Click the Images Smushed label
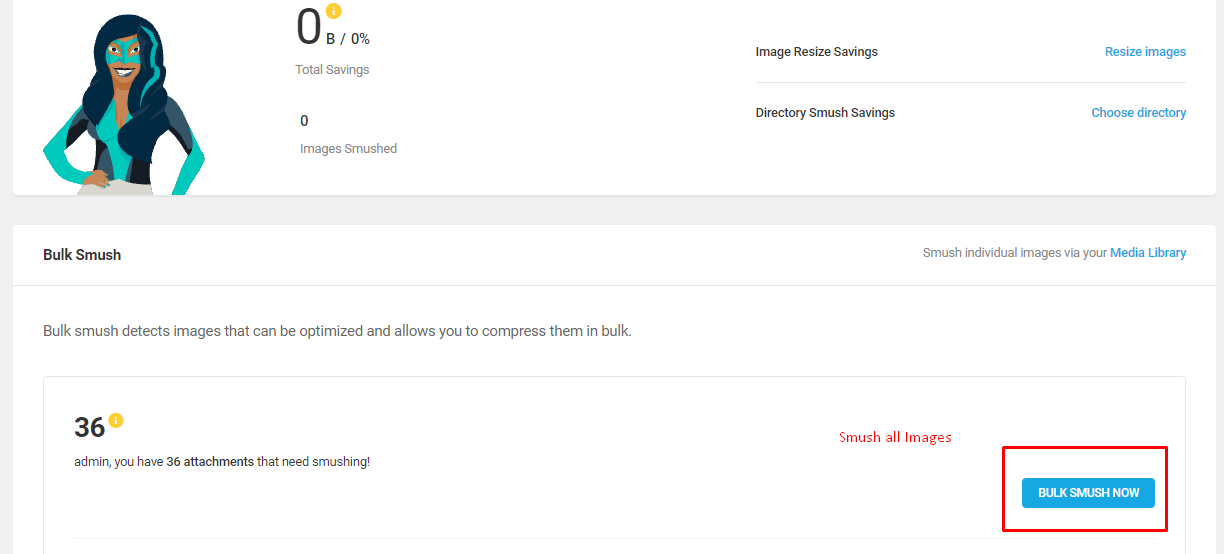 point(348,149)
